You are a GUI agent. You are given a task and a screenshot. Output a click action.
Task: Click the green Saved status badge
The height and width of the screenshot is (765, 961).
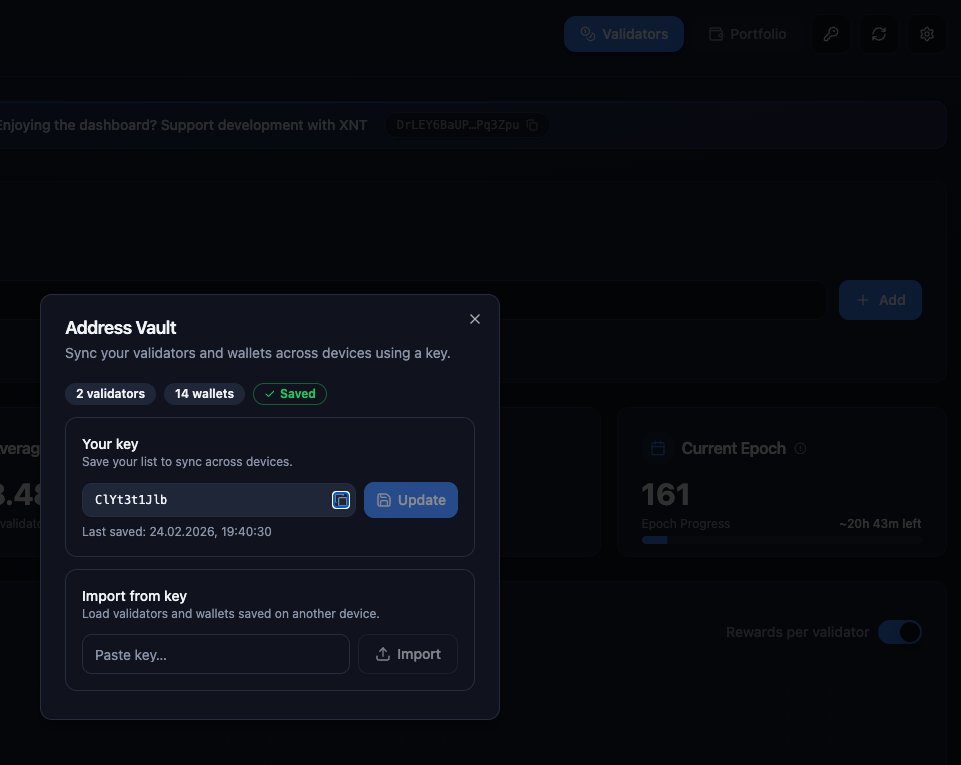[290, 394]
